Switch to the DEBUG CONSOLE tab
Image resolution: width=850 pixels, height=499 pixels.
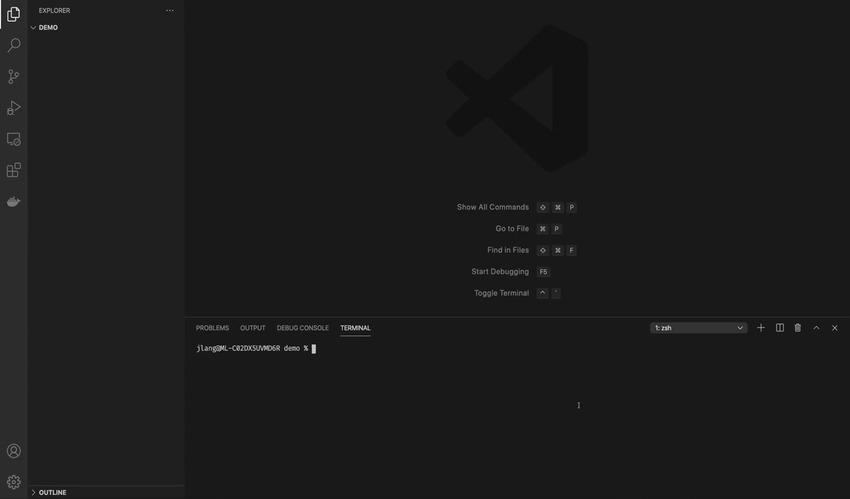(x=302, y=328)
